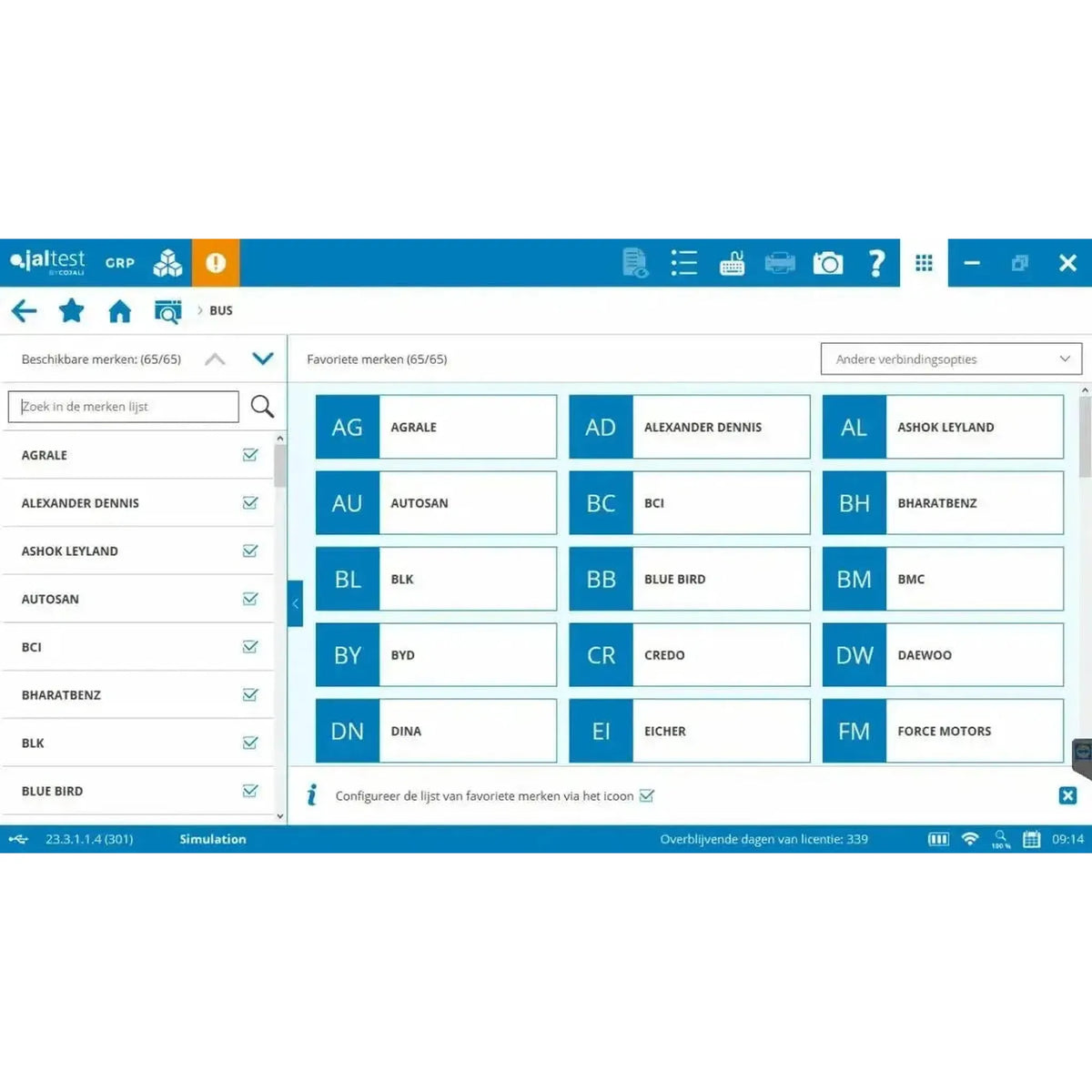Collapse the left brands panel handle
1092x1092 pixels.
click(x=295, y=603)
